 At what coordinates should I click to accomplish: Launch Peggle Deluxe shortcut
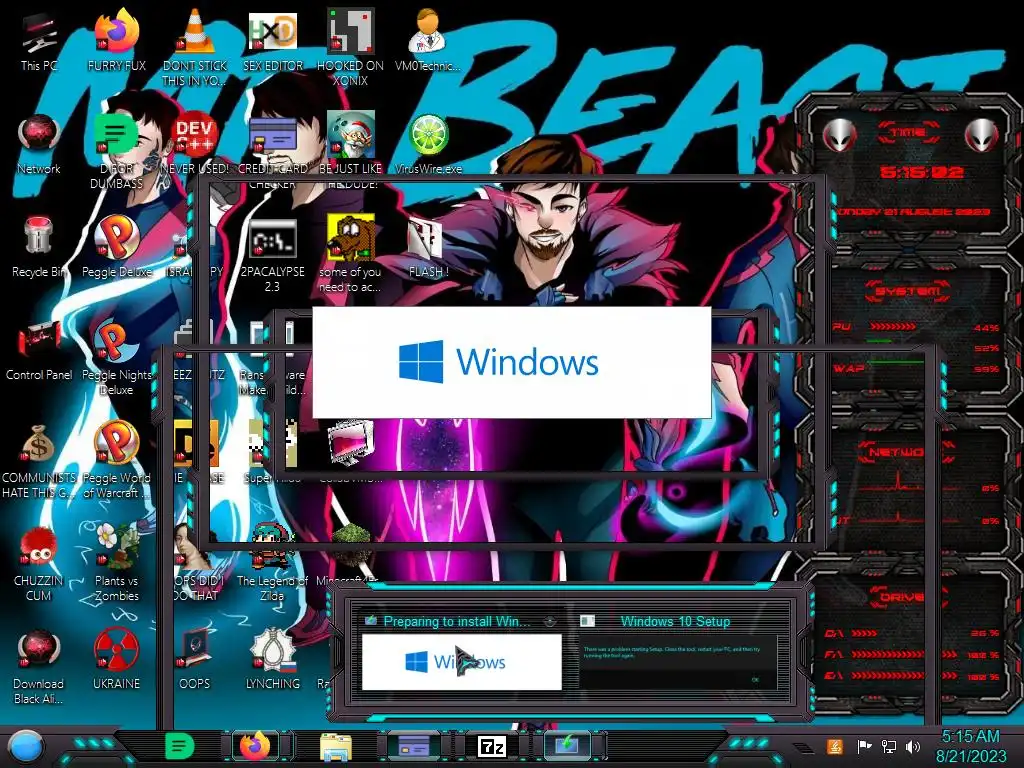coord(116,247)
